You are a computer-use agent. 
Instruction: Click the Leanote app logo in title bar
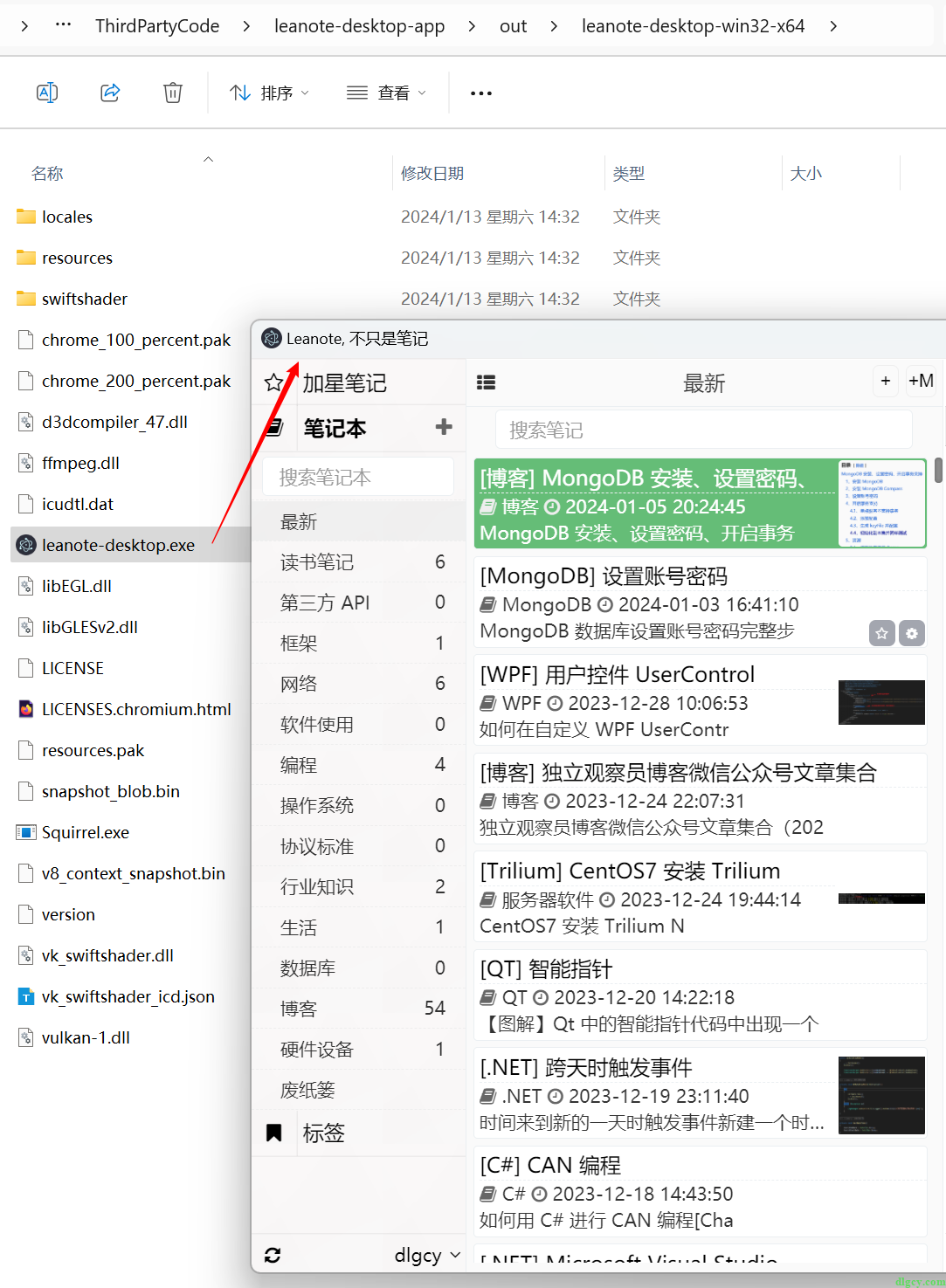tap(272, 338)
